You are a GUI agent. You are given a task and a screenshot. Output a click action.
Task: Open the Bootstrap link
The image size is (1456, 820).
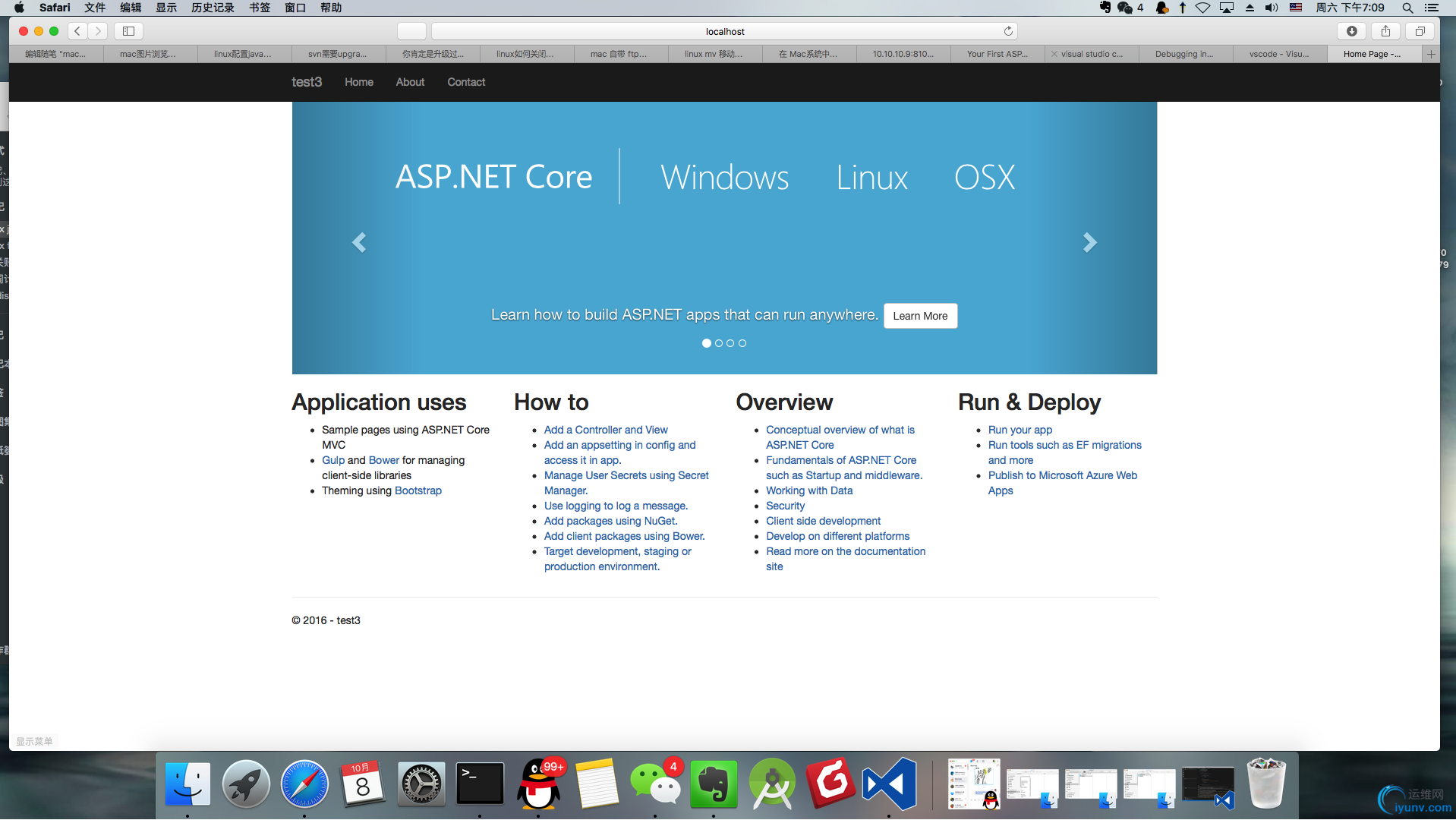tap(418, 490)
